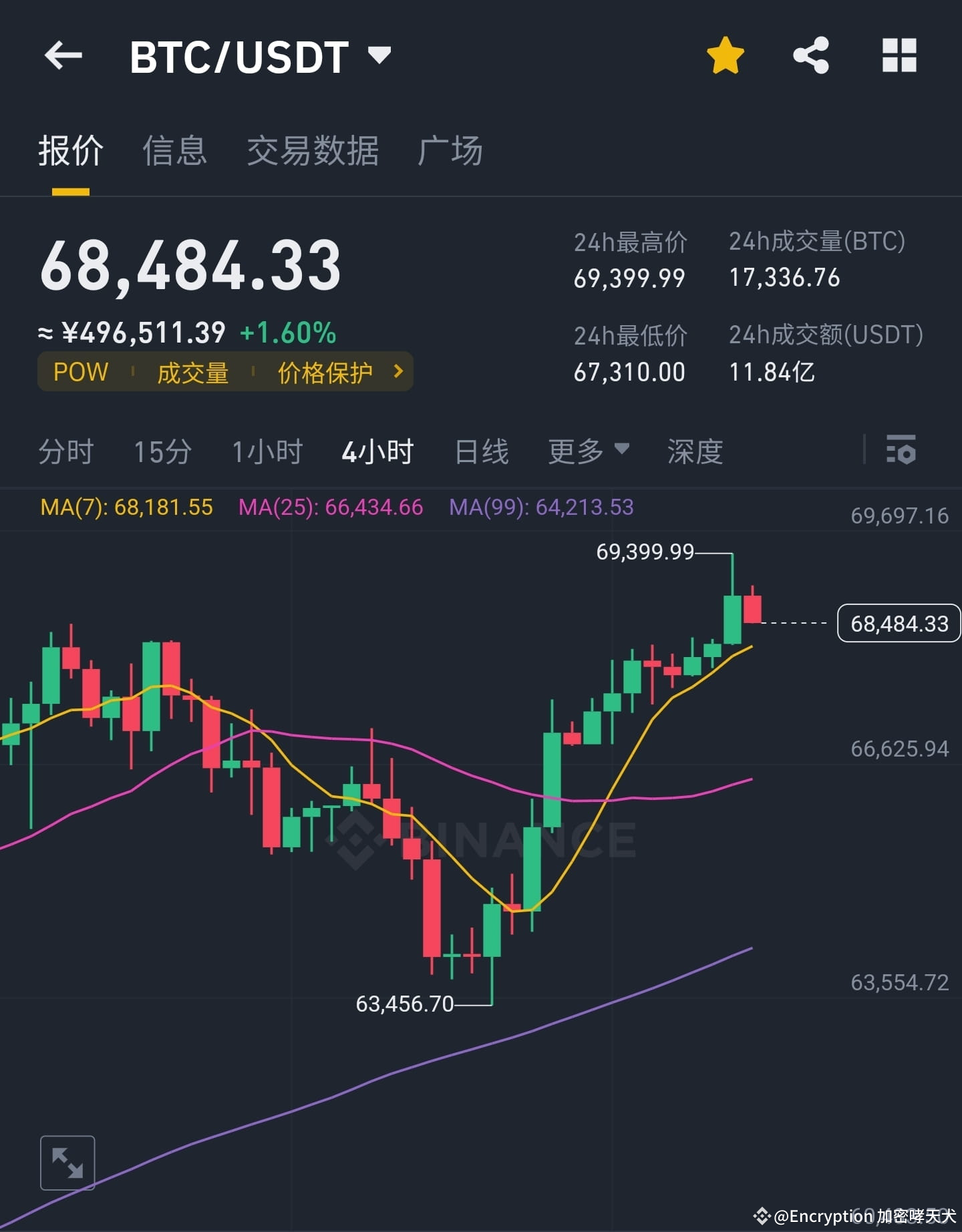Click the POW tag label
The width and height of the screenshot is (962, 1232).
coord(79,372)
